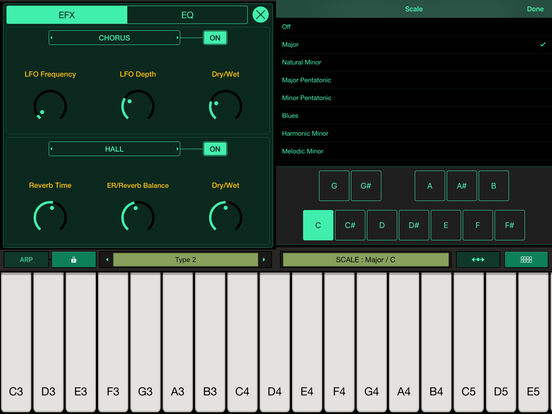Image resolution: width=552 pixels, height=414 pixels.
Task: Toggle the CHORUS effect ON switch
Action: point(215,38)
